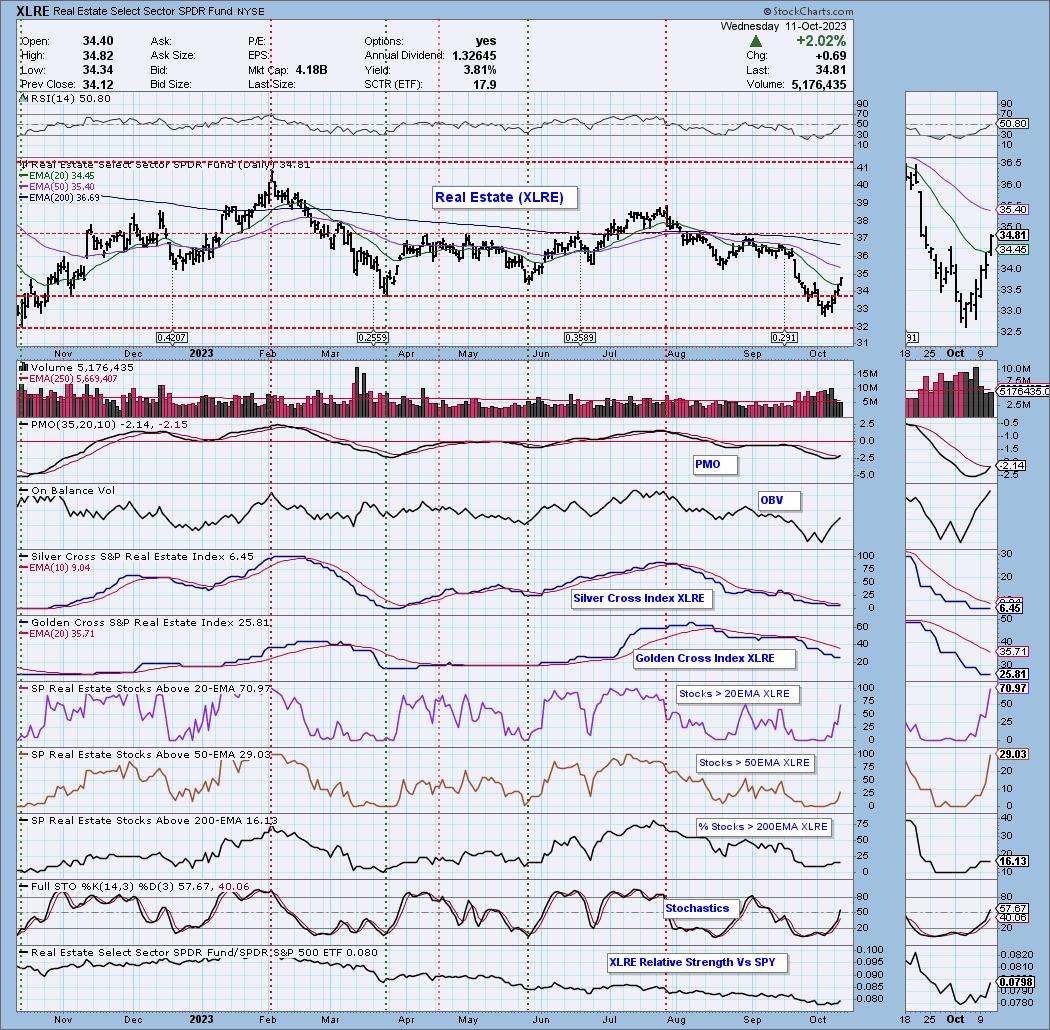Click the Mkt Cap 4.18B value

coord(311,70)
